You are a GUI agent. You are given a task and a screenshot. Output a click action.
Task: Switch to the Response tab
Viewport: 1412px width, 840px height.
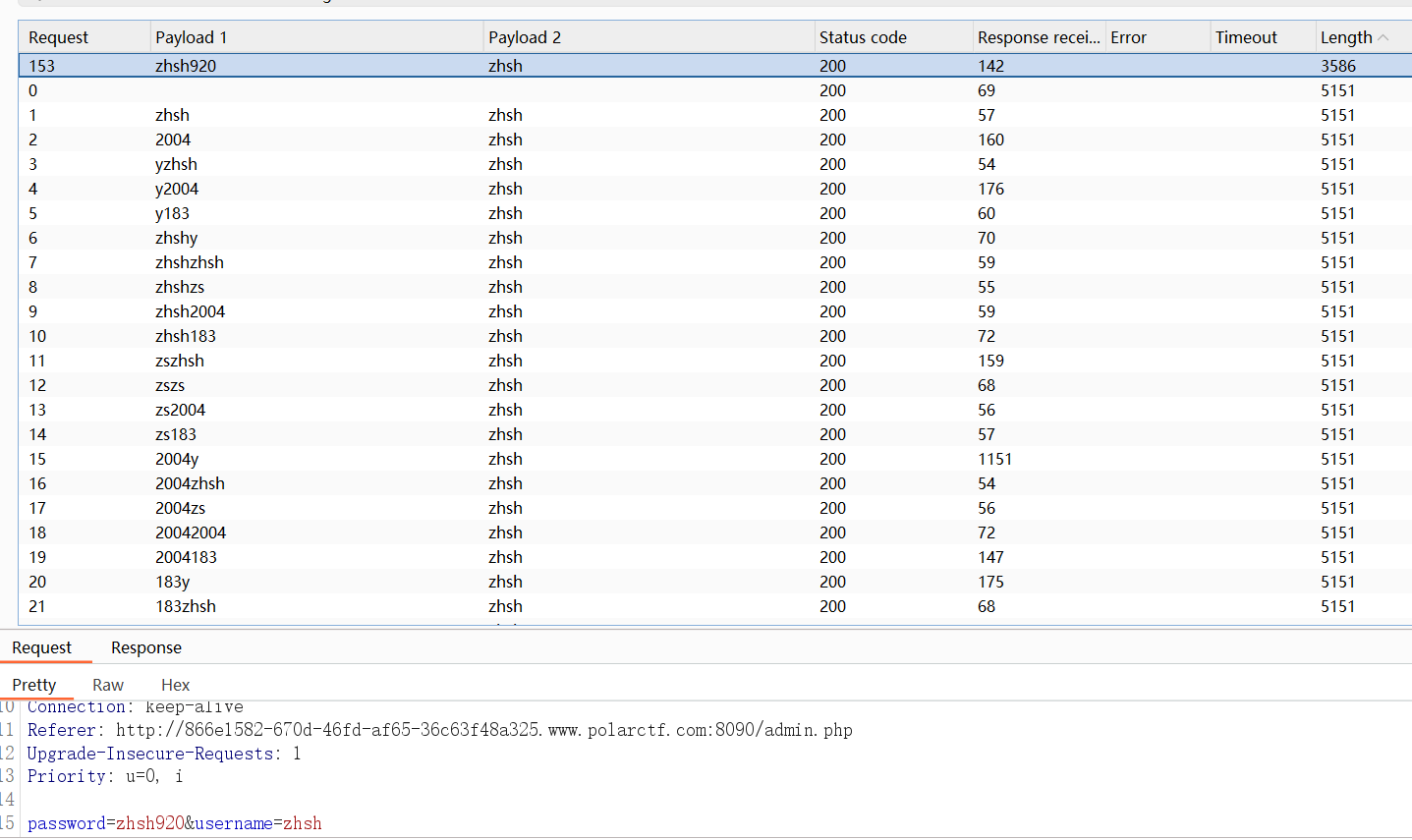146,647
